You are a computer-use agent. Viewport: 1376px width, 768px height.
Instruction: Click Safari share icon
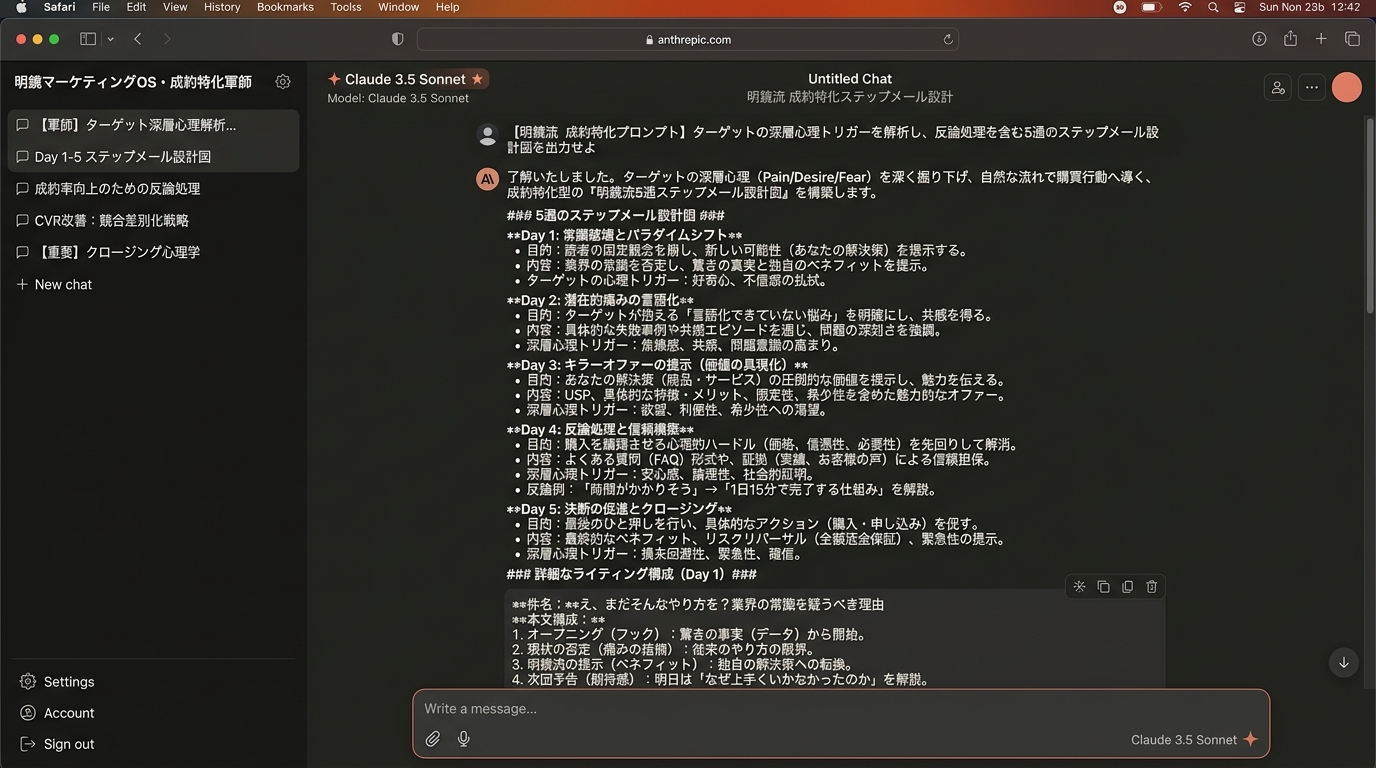click(x=1290, y=38)
